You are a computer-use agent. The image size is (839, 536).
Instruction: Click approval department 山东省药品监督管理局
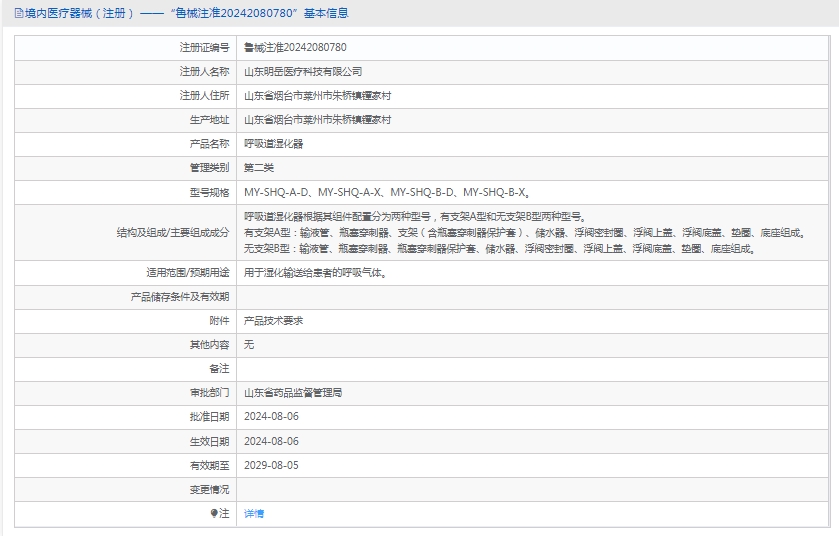[293, 393]
